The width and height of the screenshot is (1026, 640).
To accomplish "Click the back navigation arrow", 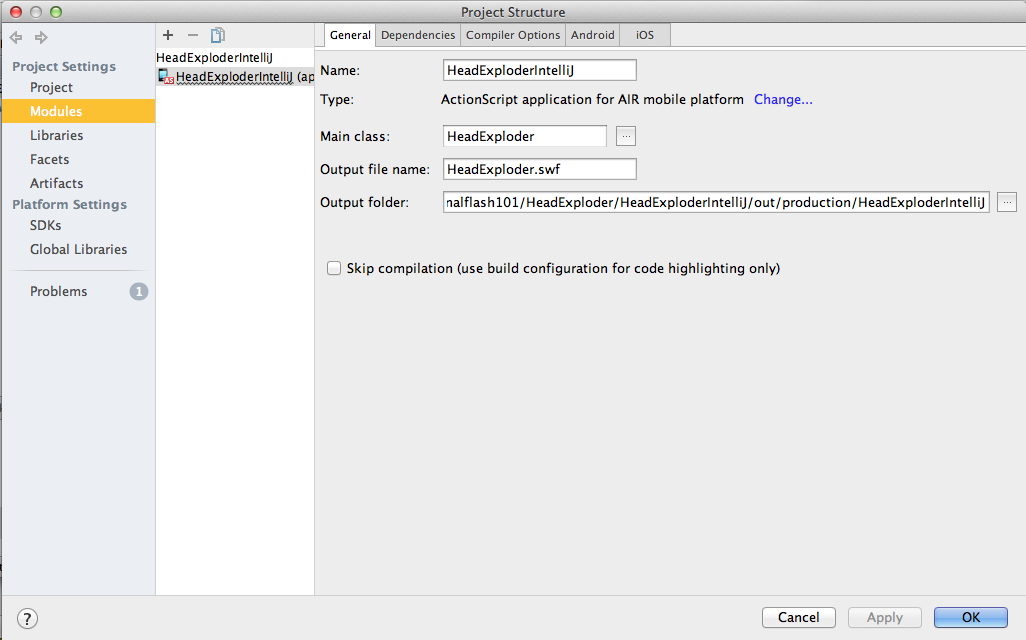I will tap(16, 37).
